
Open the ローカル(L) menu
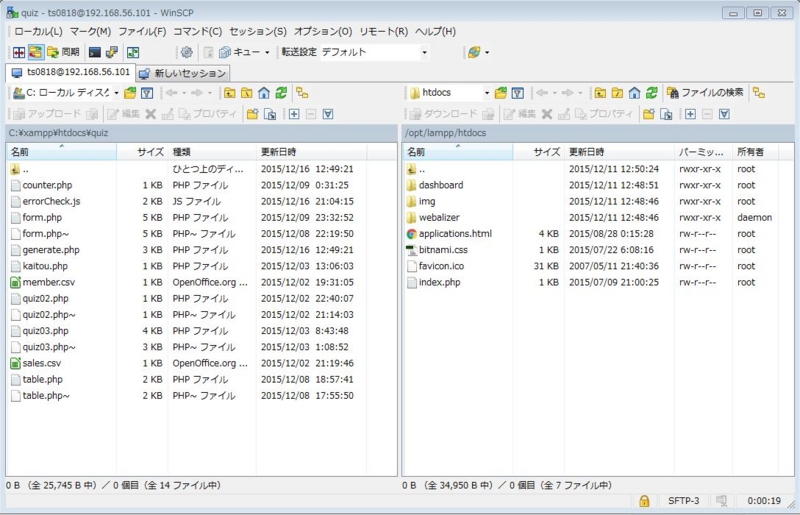coord(38,32)
